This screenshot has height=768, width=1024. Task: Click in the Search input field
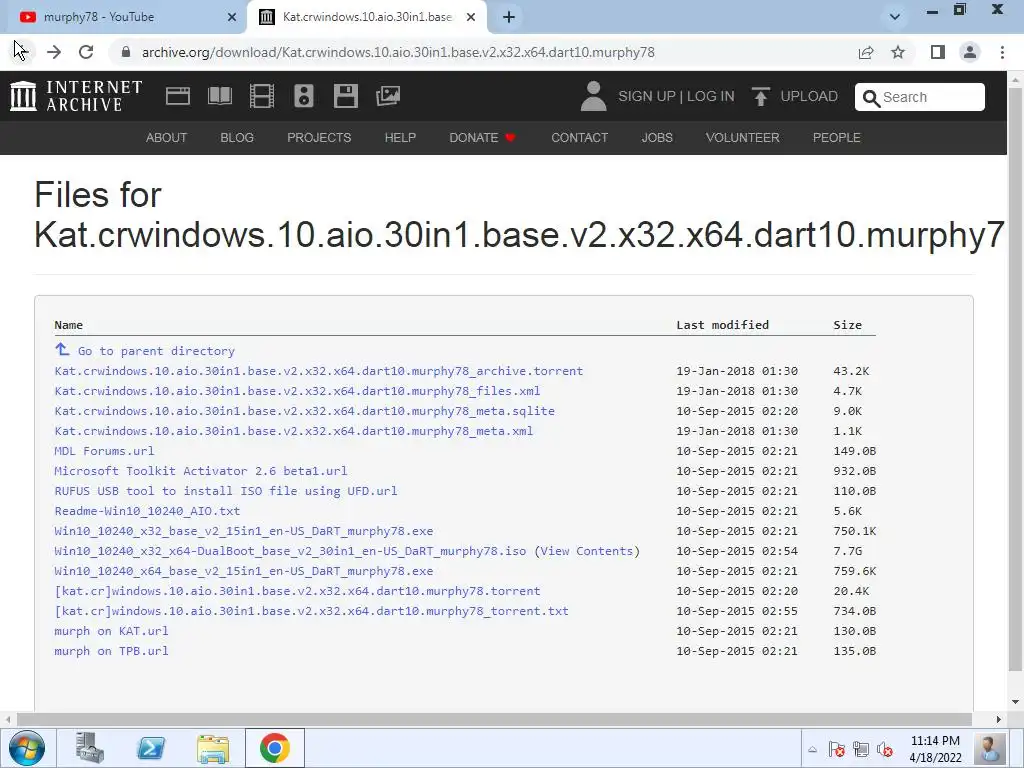920,97
